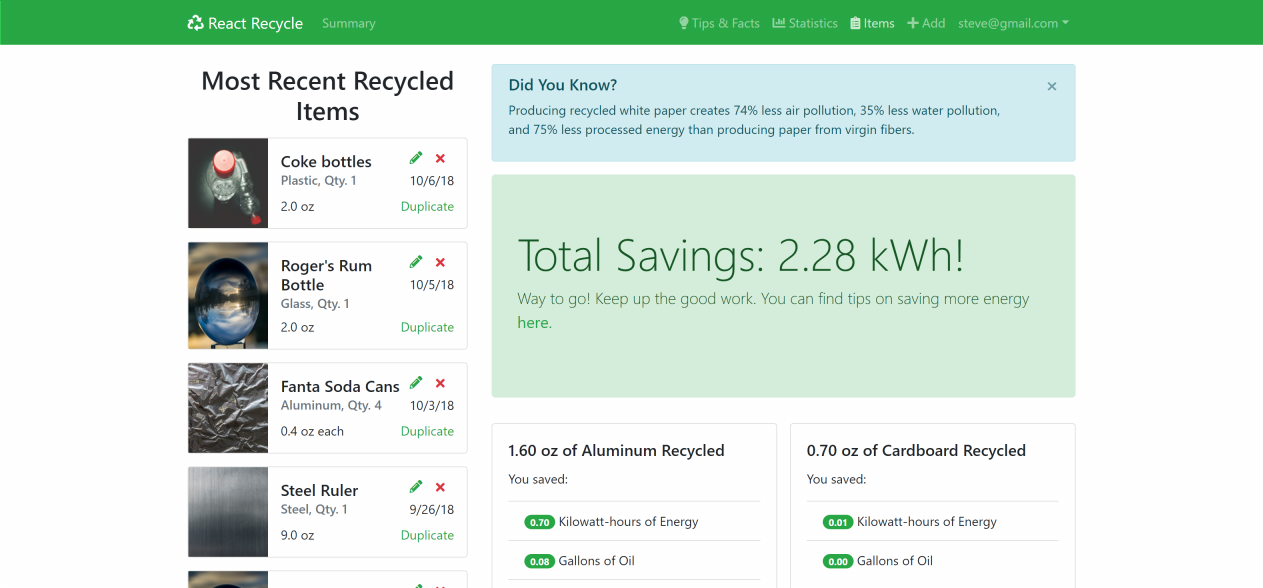Screen dimensions: 1263x588
Task: Open the steve@gmail.com account dropdown
Action: (1013, 22)
